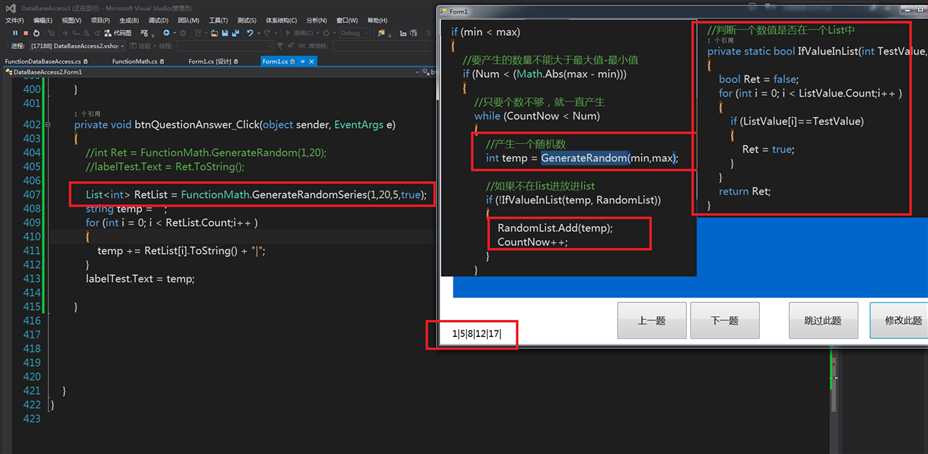Click the 跳过此题 button in Form1
The image size is (928, 454).
point(823,320)
